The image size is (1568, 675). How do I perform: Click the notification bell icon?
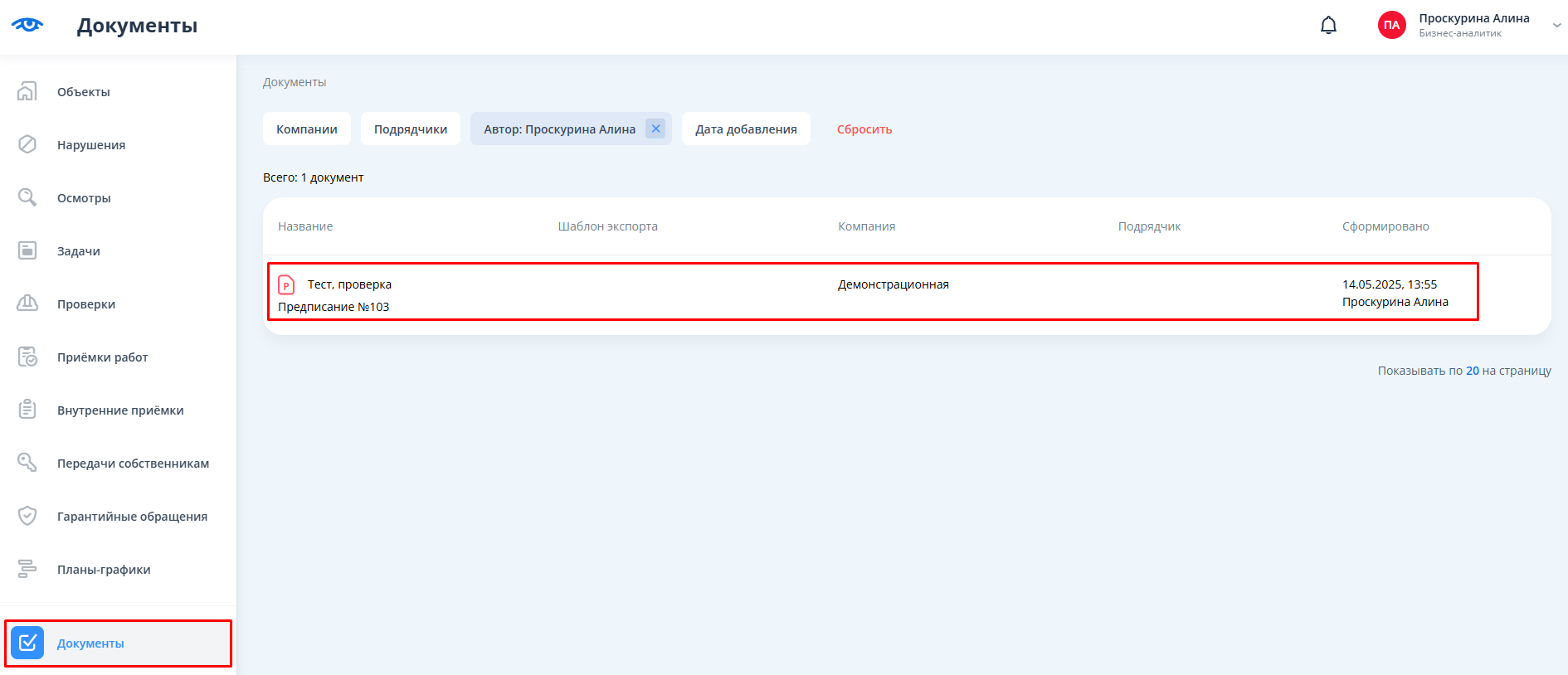(1328, 26)
